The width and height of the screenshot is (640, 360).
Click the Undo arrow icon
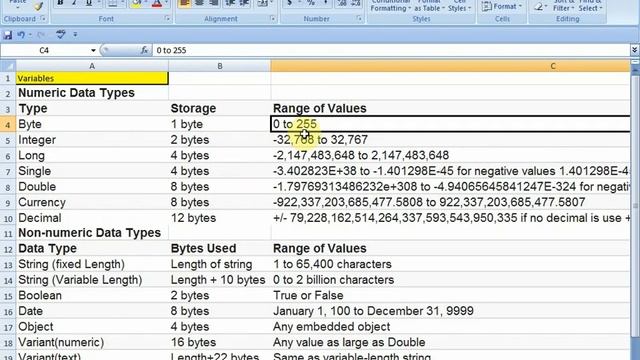point(21,35)
